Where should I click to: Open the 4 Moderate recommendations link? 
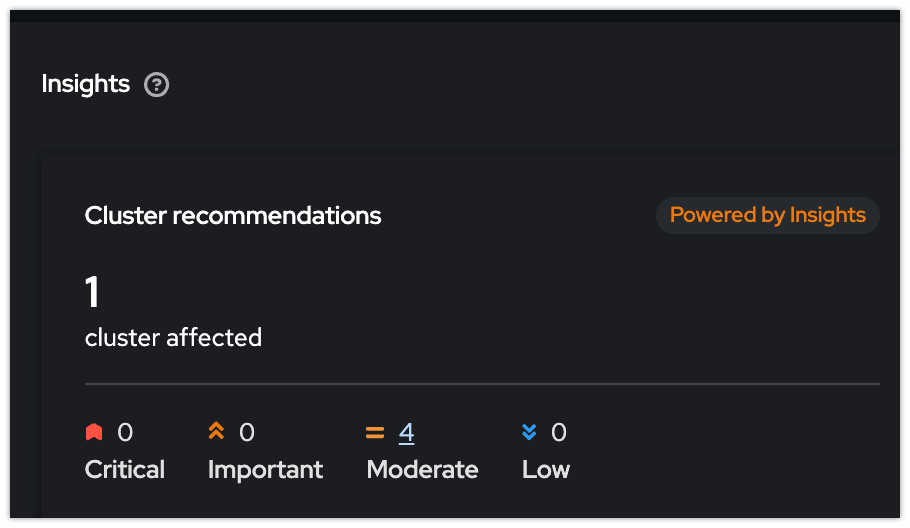coord(406,432)
